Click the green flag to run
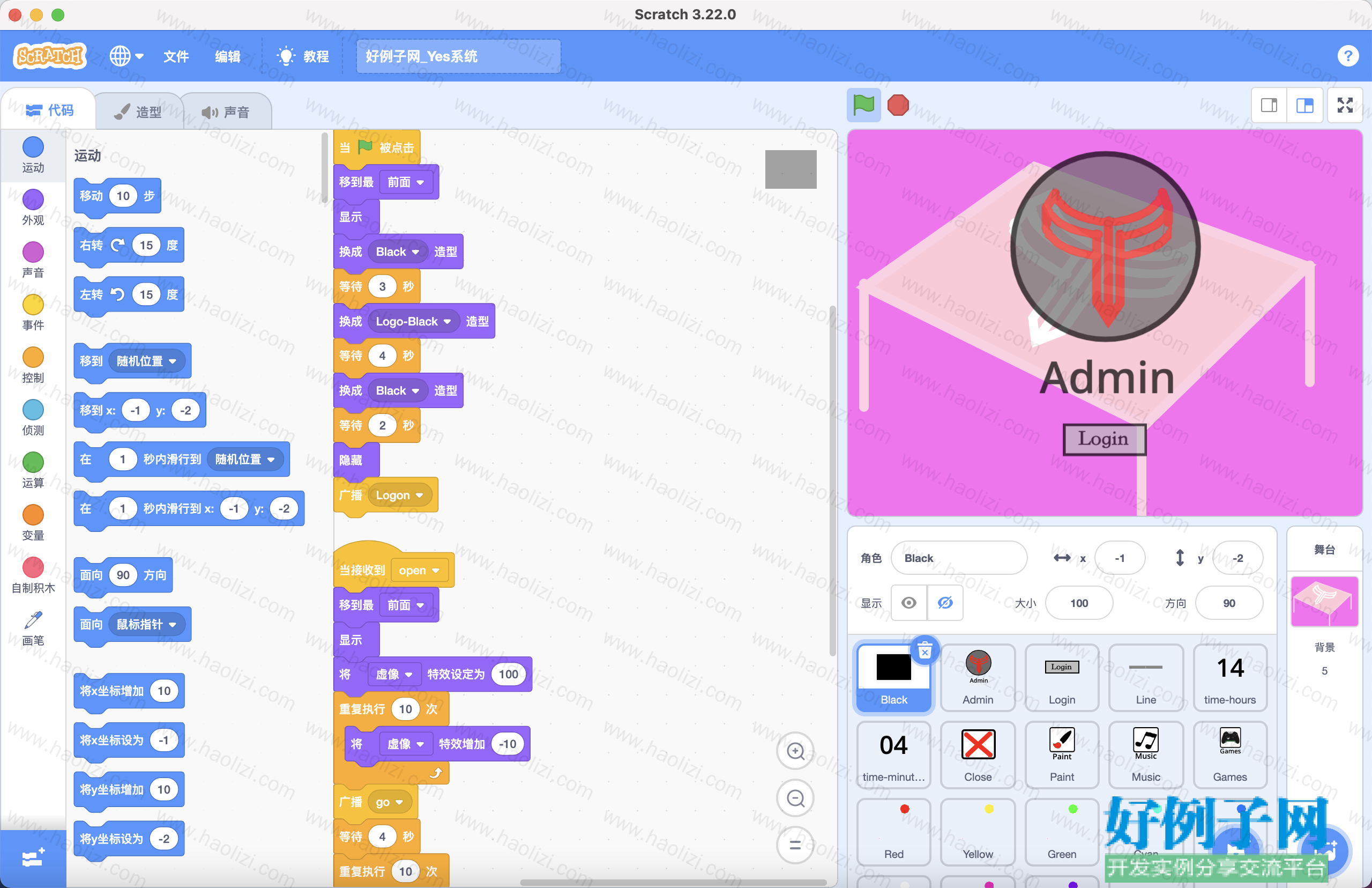This screenshot has width=1372, height=888. (x=863, y=105)
